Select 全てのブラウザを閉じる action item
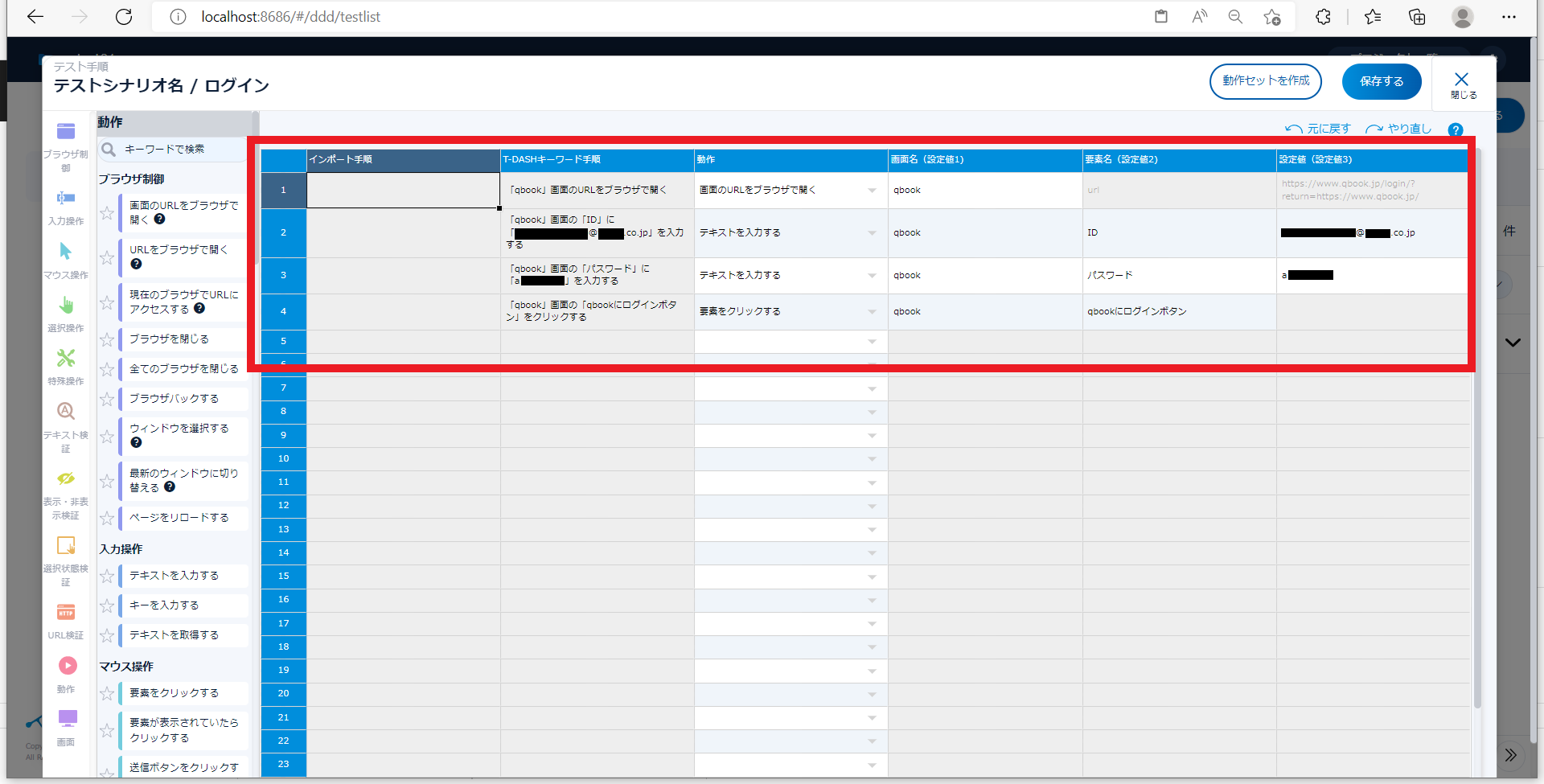The image size is (1544, 784). click(184, 369)
